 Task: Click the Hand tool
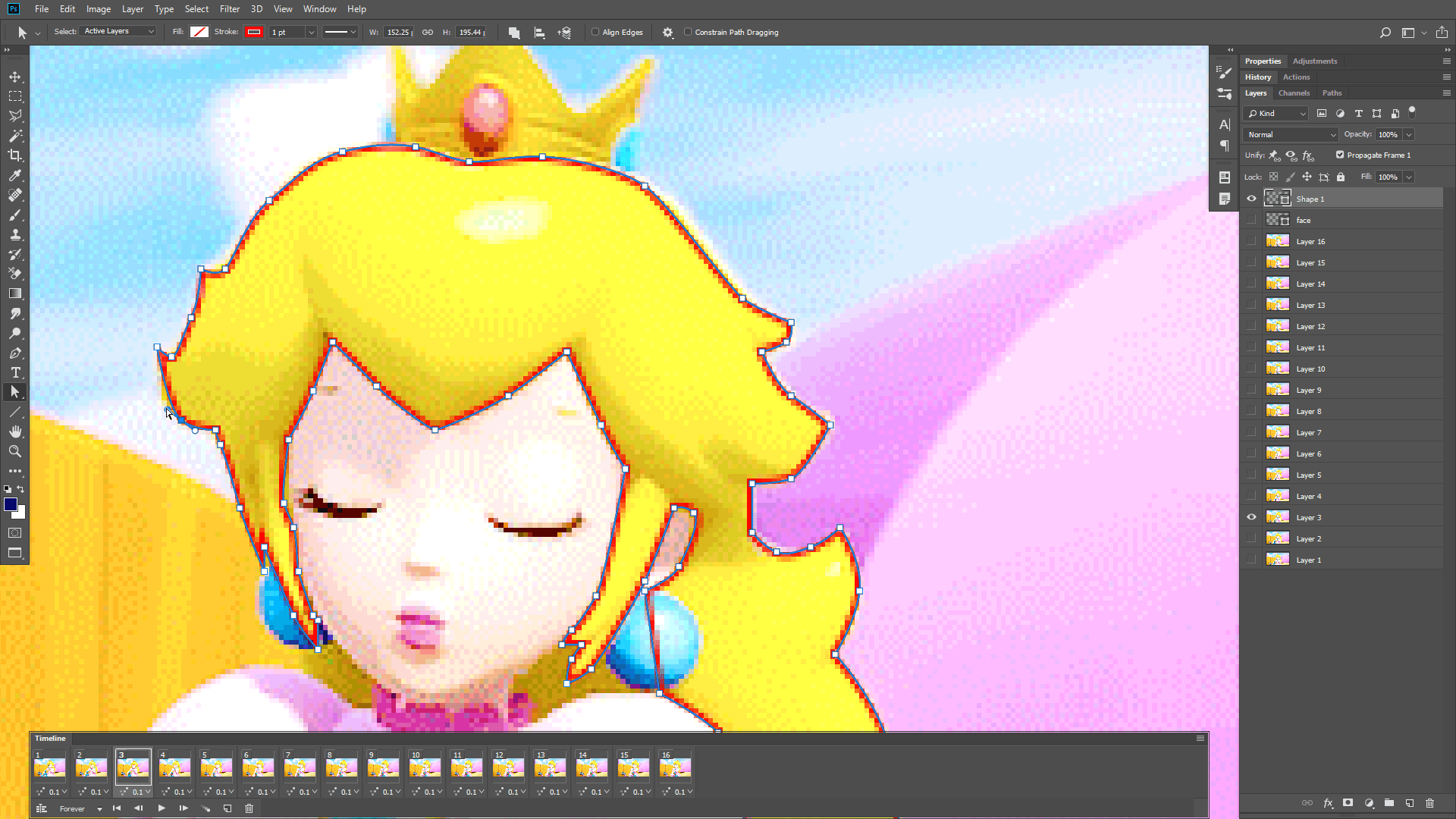(15, 431)
